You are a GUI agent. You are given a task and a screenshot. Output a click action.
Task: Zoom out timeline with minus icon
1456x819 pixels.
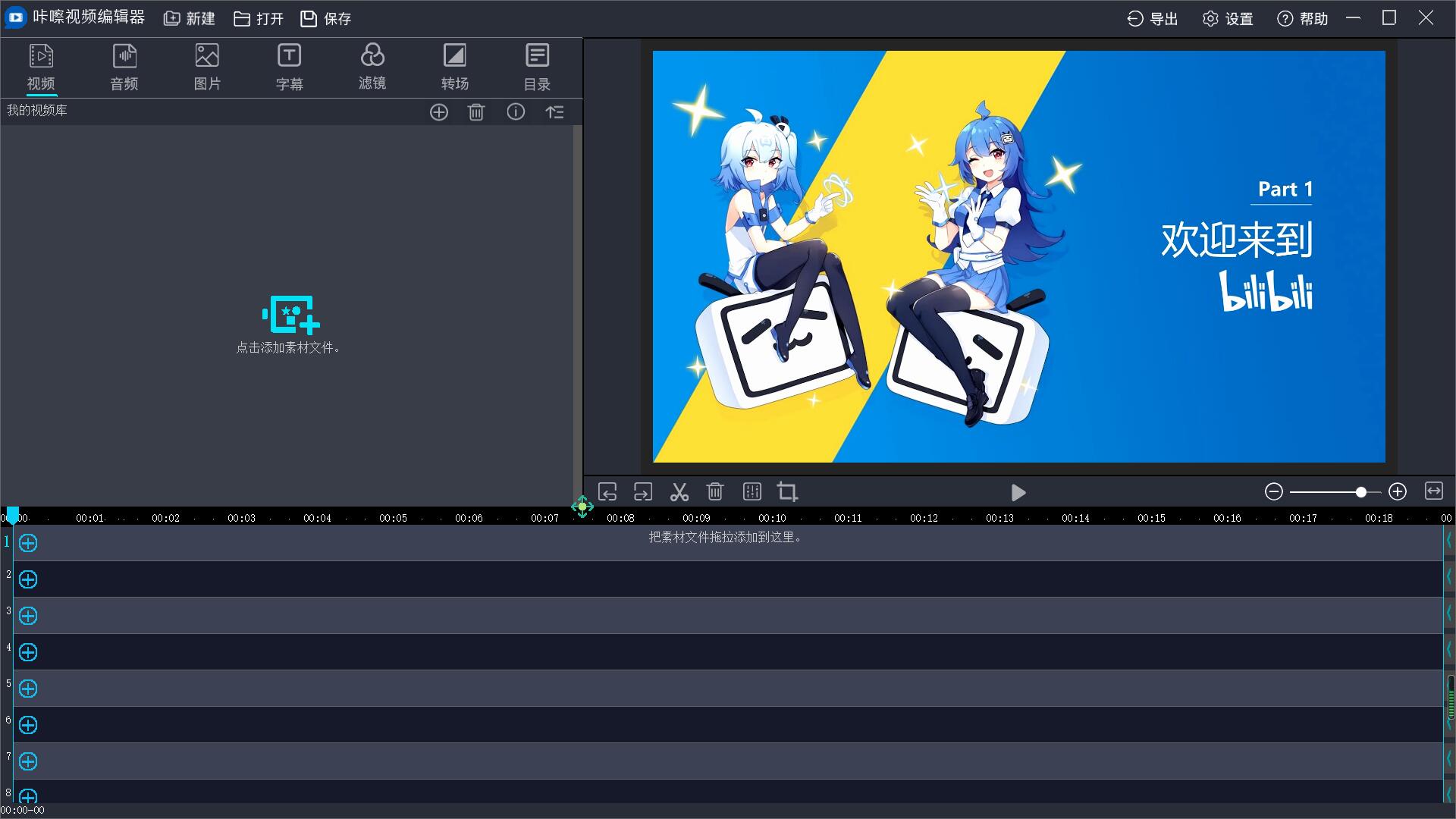1274,492
